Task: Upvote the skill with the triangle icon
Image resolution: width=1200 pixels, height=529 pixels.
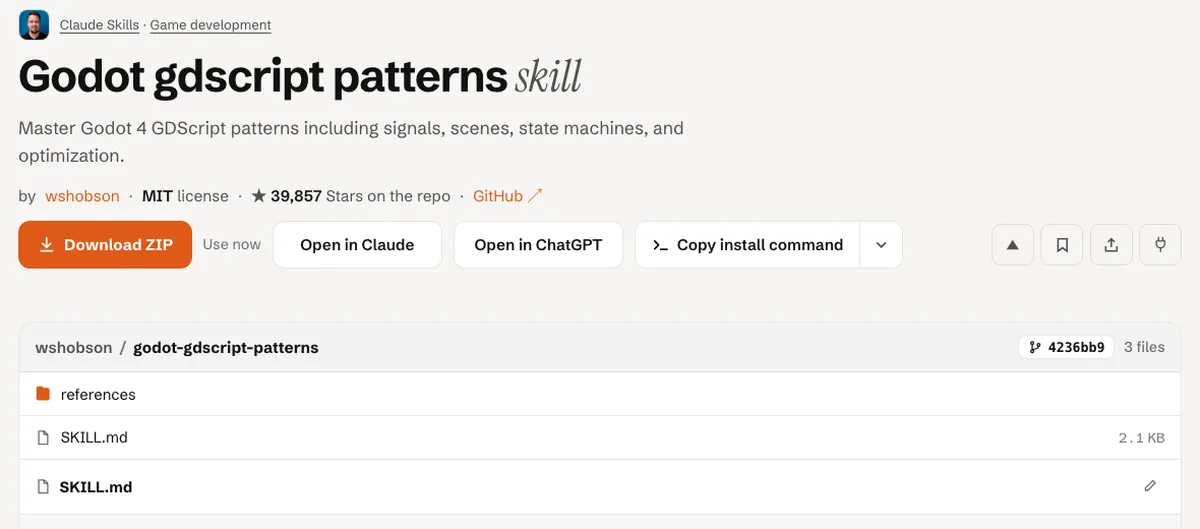Action: point(1012,245)
